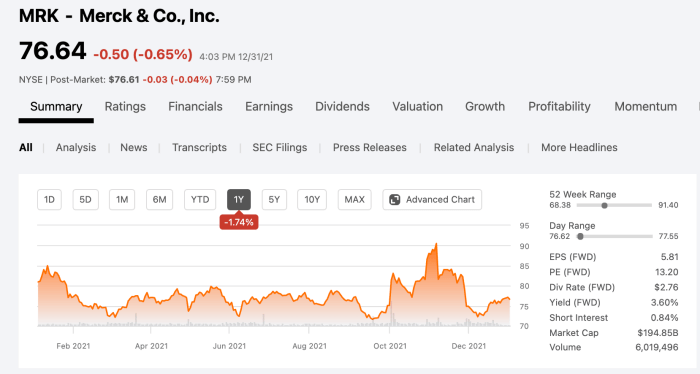Image resolution: width=700 pixels, height=374 pixels.
Task: Filter headlines by Analysis
Action: [x=76, y=148]
